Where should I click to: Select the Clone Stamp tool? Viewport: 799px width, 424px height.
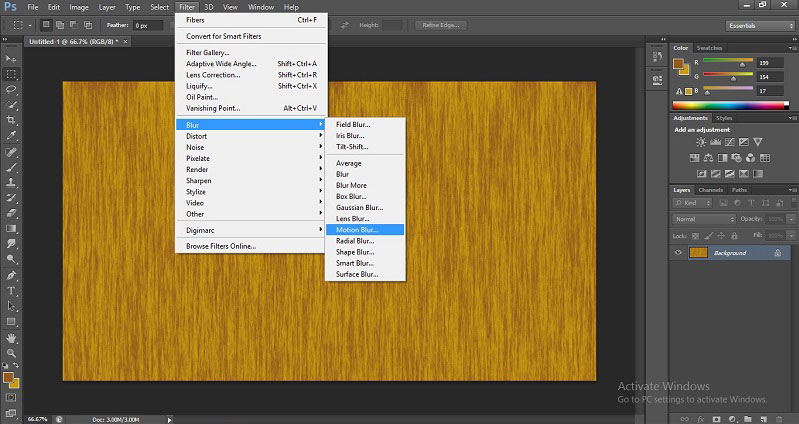click(11, 182)
